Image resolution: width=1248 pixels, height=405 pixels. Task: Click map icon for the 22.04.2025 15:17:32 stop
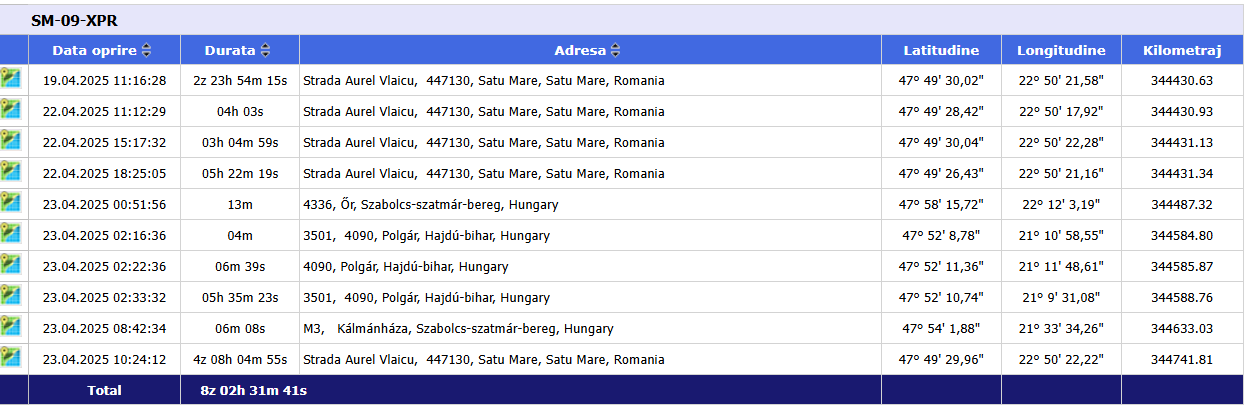coord(11,141)
